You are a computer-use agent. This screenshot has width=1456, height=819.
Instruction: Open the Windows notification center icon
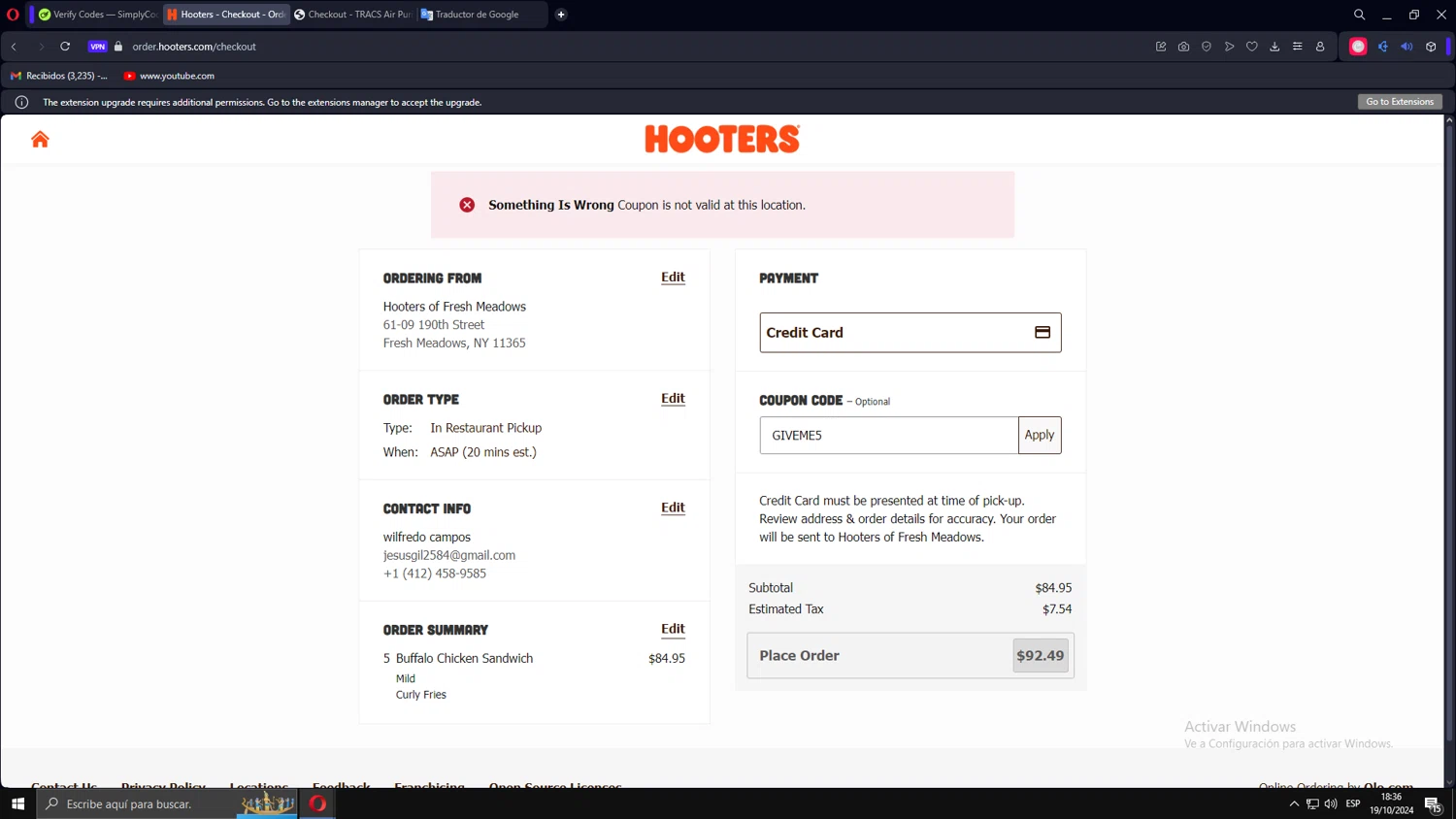tap(1433, 803)
